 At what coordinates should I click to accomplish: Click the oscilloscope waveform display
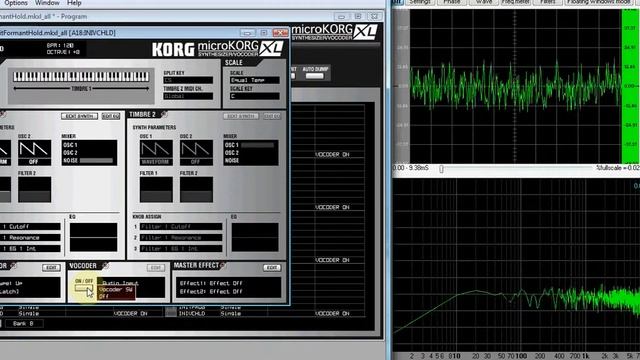pyautogui.click(x=516, y=87)
